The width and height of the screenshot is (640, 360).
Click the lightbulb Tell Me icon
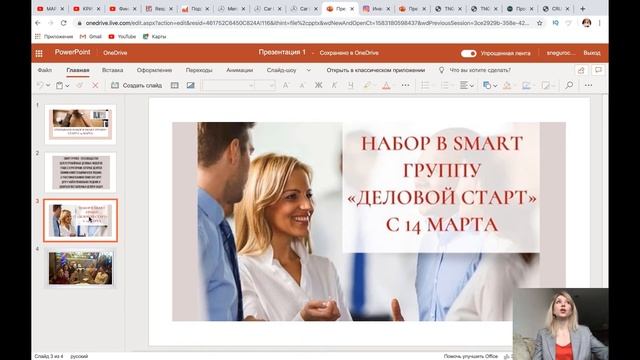441,70
